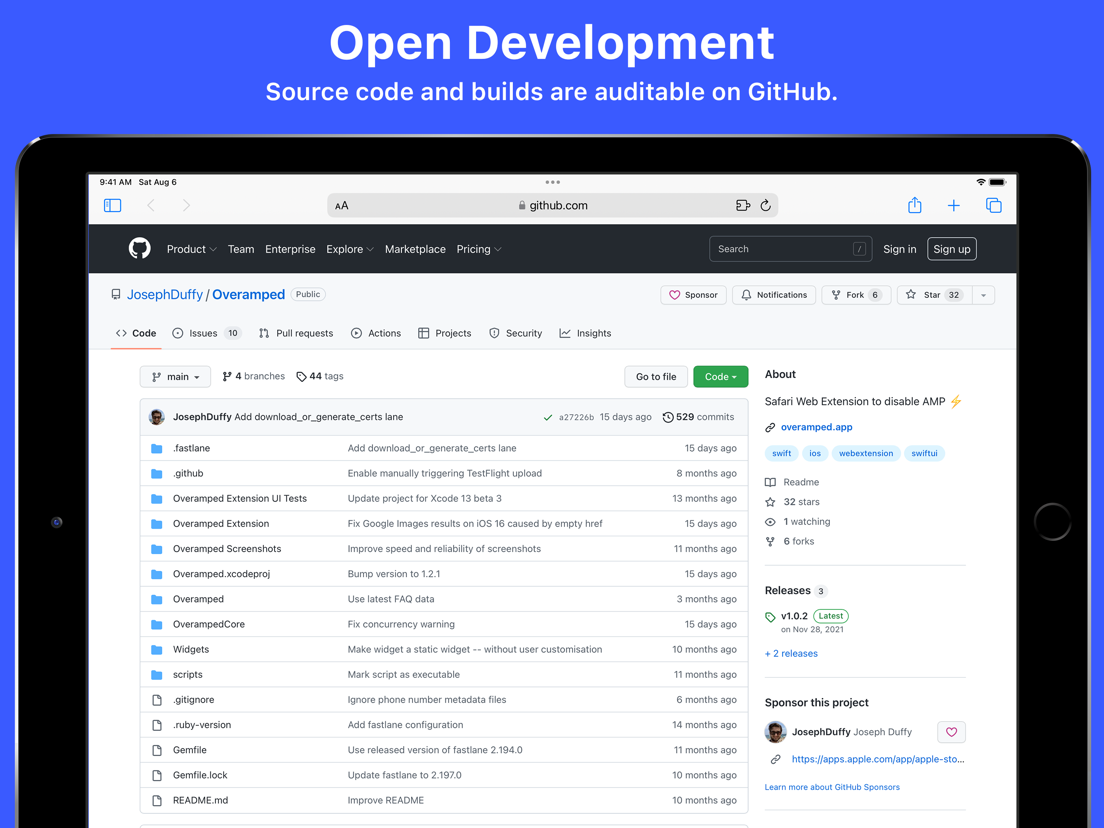Open the AA reader view menu
The width and height of the screenshot is (1104, 828).
click(x=341, y=206)
